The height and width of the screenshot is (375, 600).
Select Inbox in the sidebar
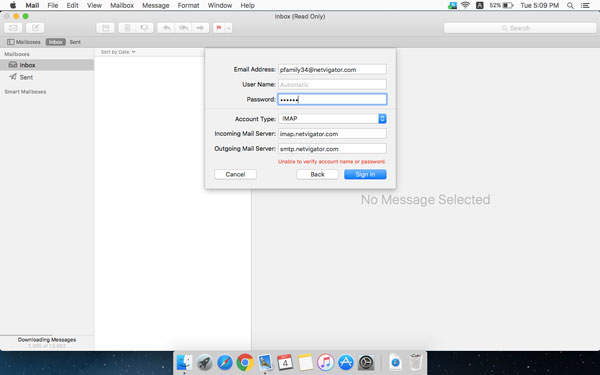47,65
